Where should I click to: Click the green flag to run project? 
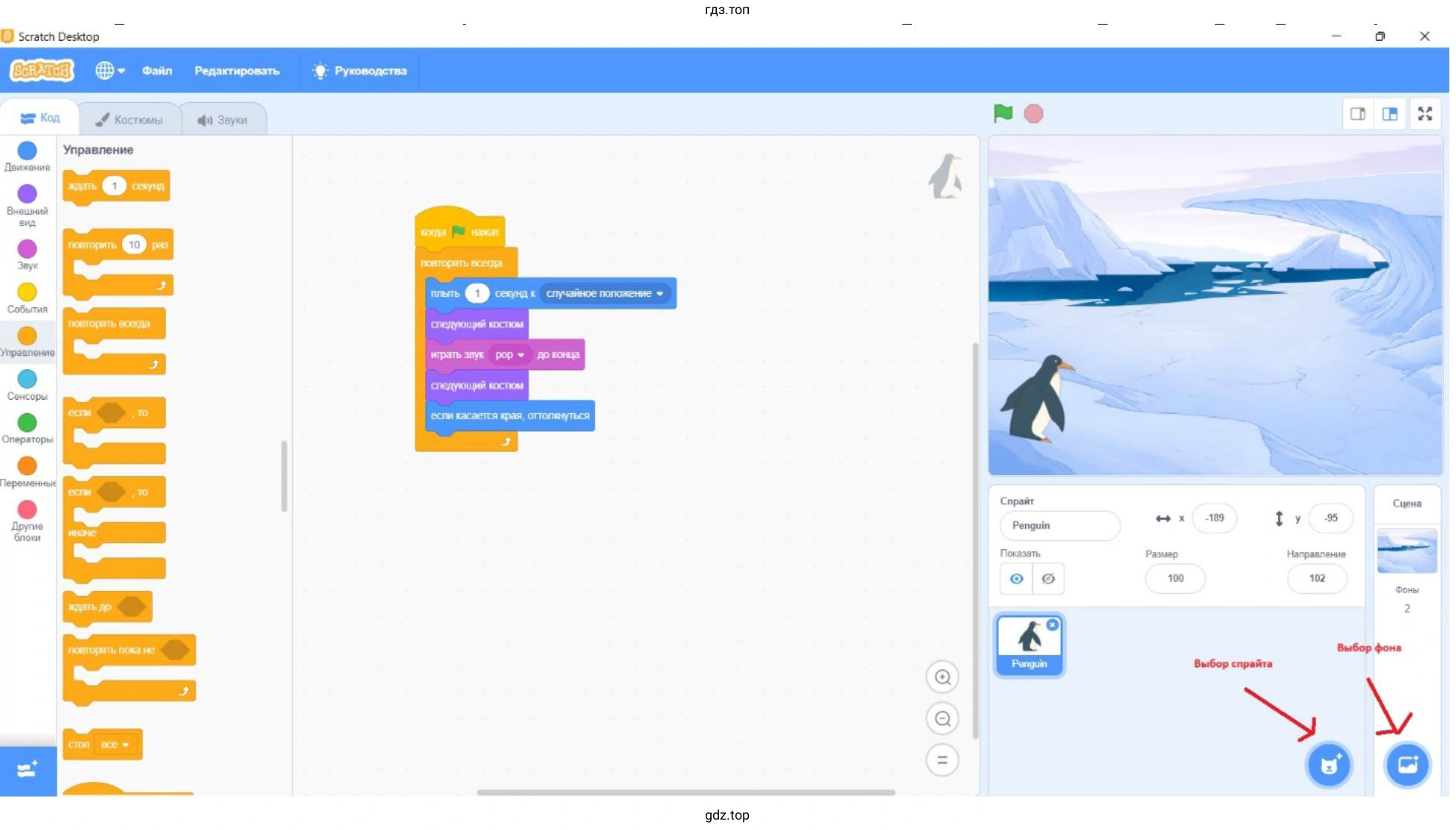(x=1003, y=114)
